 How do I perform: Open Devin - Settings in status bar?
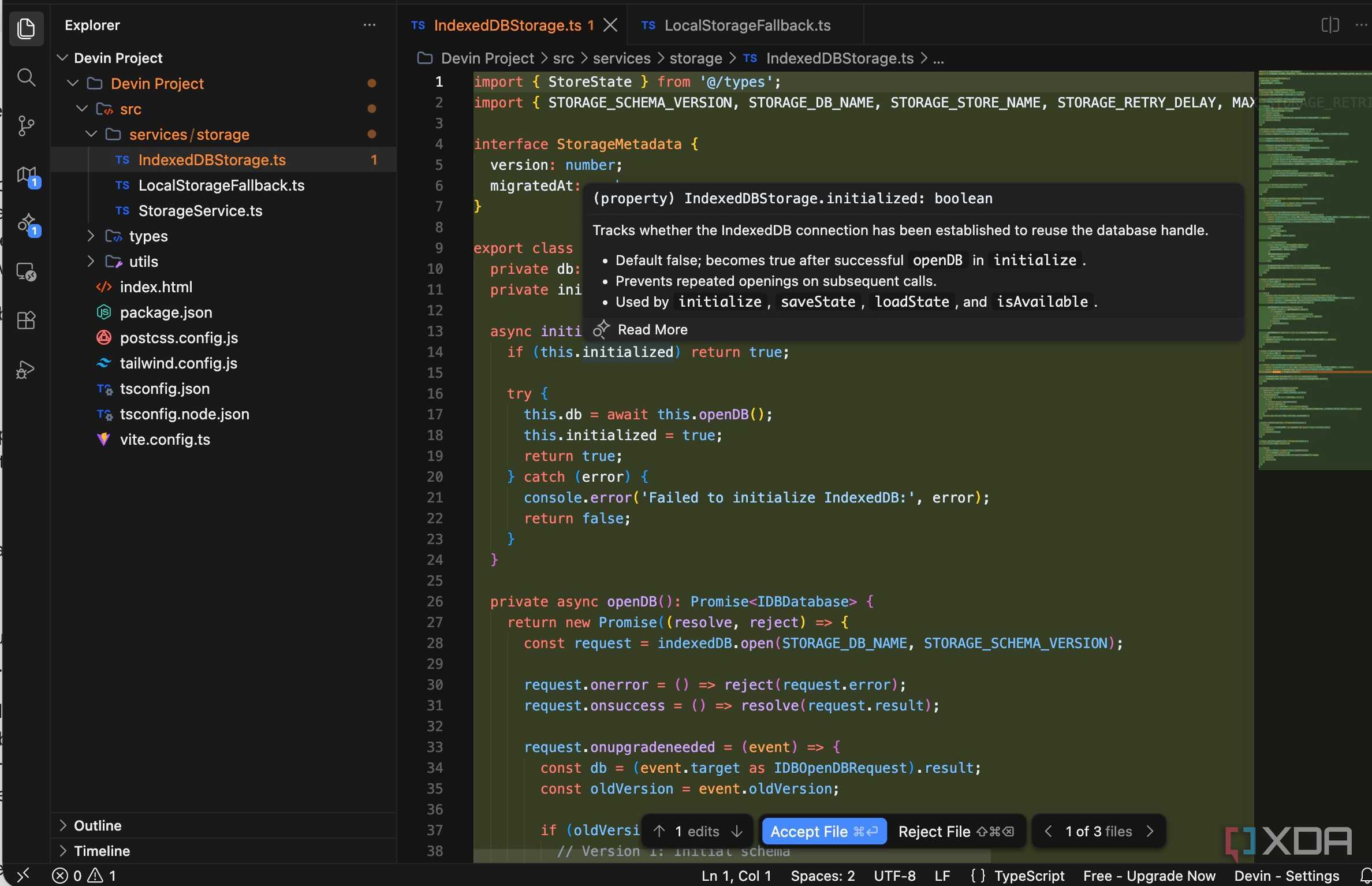pyautogui.click(x=1287, y=876)
